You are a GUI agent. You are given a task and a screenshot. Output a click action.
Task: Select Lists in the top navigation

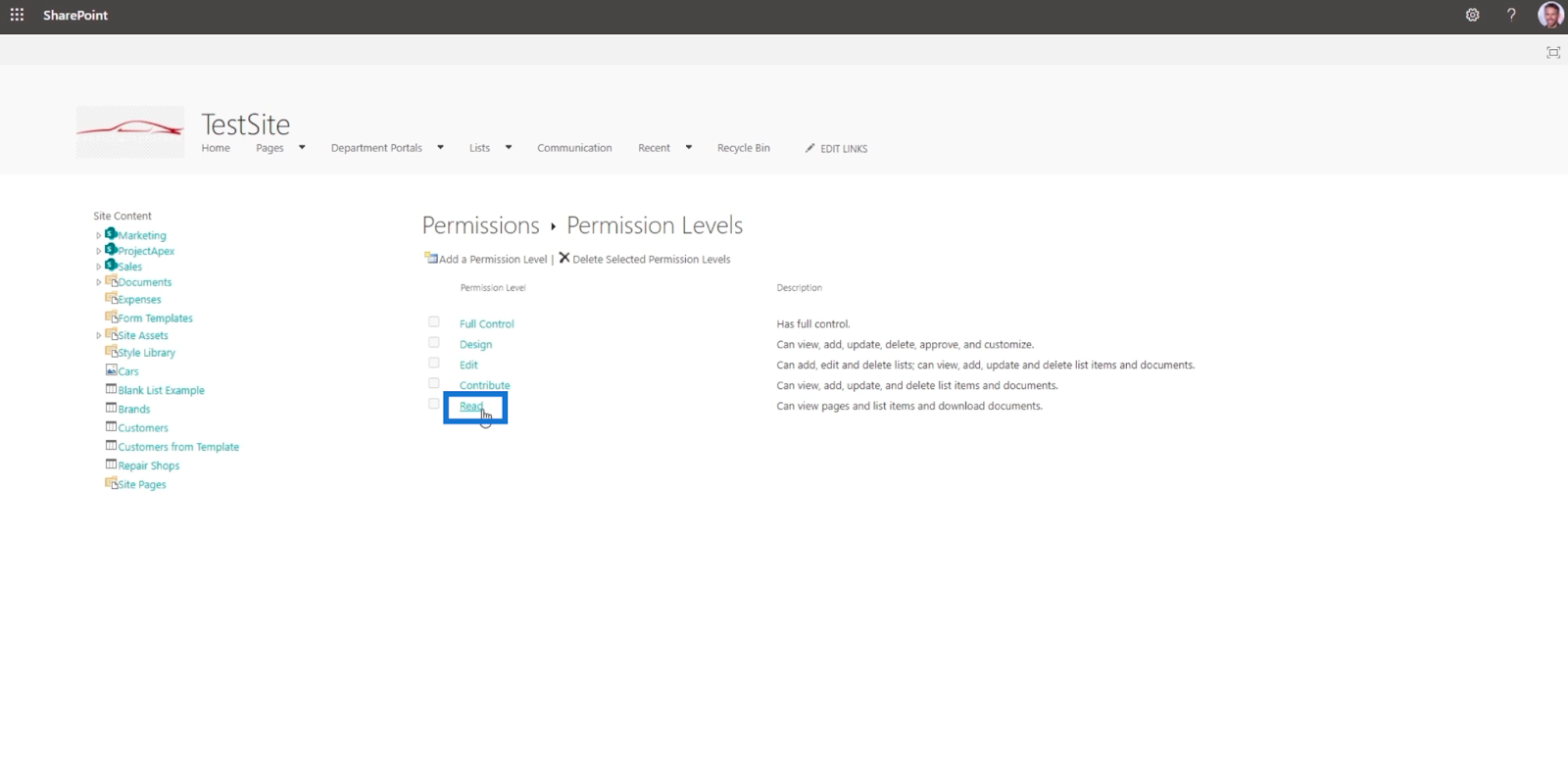point(479,148)
